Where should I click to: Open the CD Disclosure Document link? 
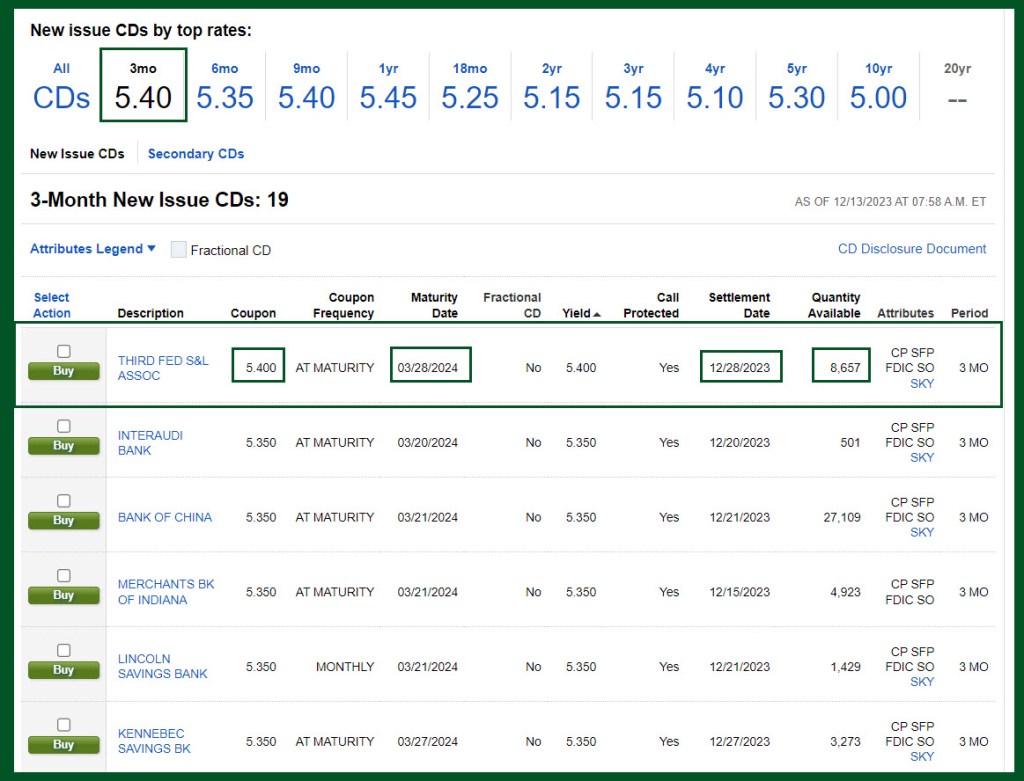pyautogui.click(x=912, y=249)
